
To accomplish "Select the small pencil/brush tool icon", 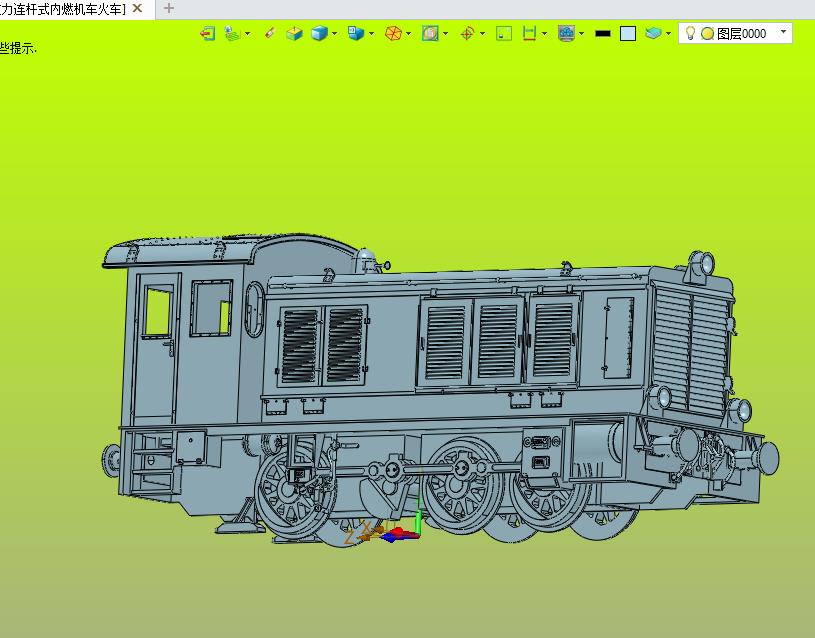I will click(x=269, y=34).
